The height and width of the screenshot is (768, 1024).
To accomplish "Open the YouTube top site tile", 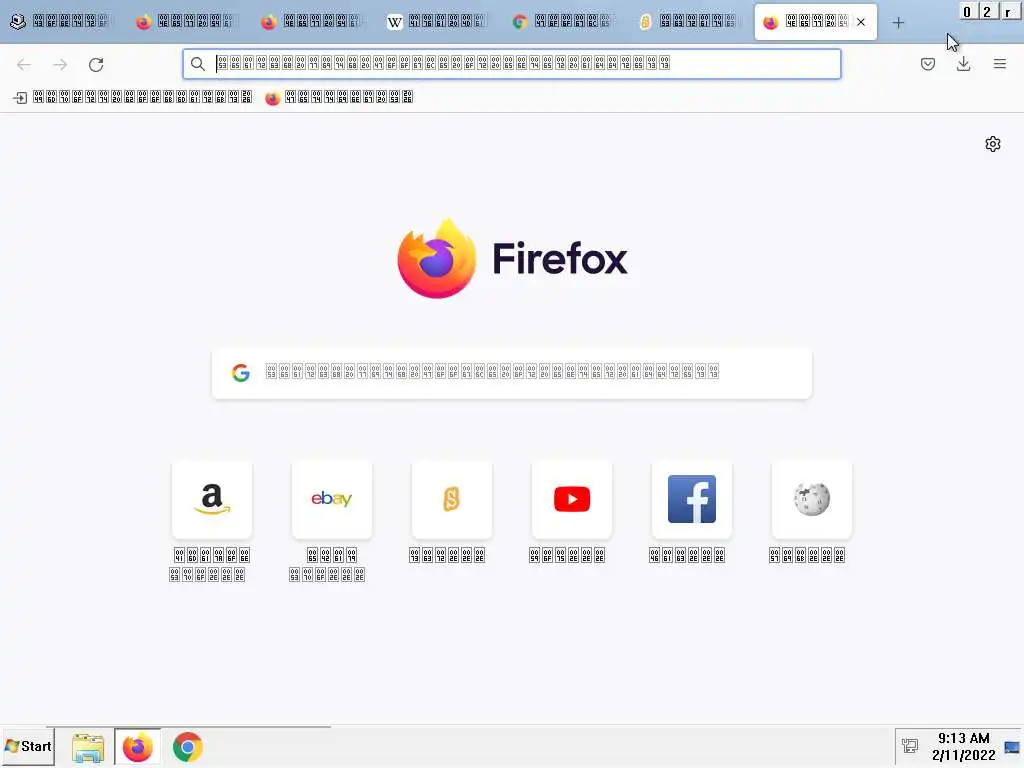I will coord(572,500).
